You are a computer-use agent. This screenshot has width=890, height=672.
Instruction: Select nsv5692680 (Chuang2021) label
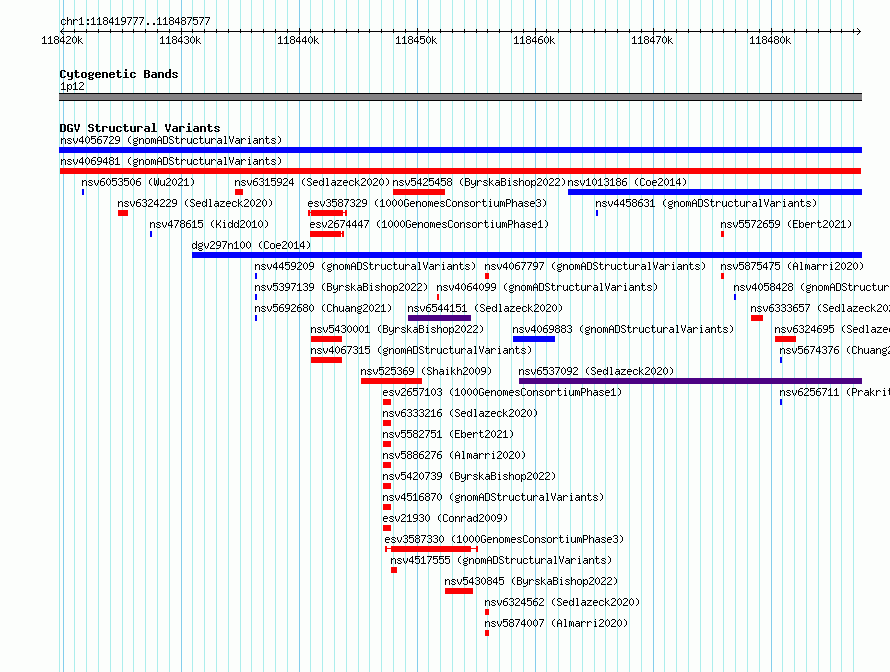[x=323, y=308]
